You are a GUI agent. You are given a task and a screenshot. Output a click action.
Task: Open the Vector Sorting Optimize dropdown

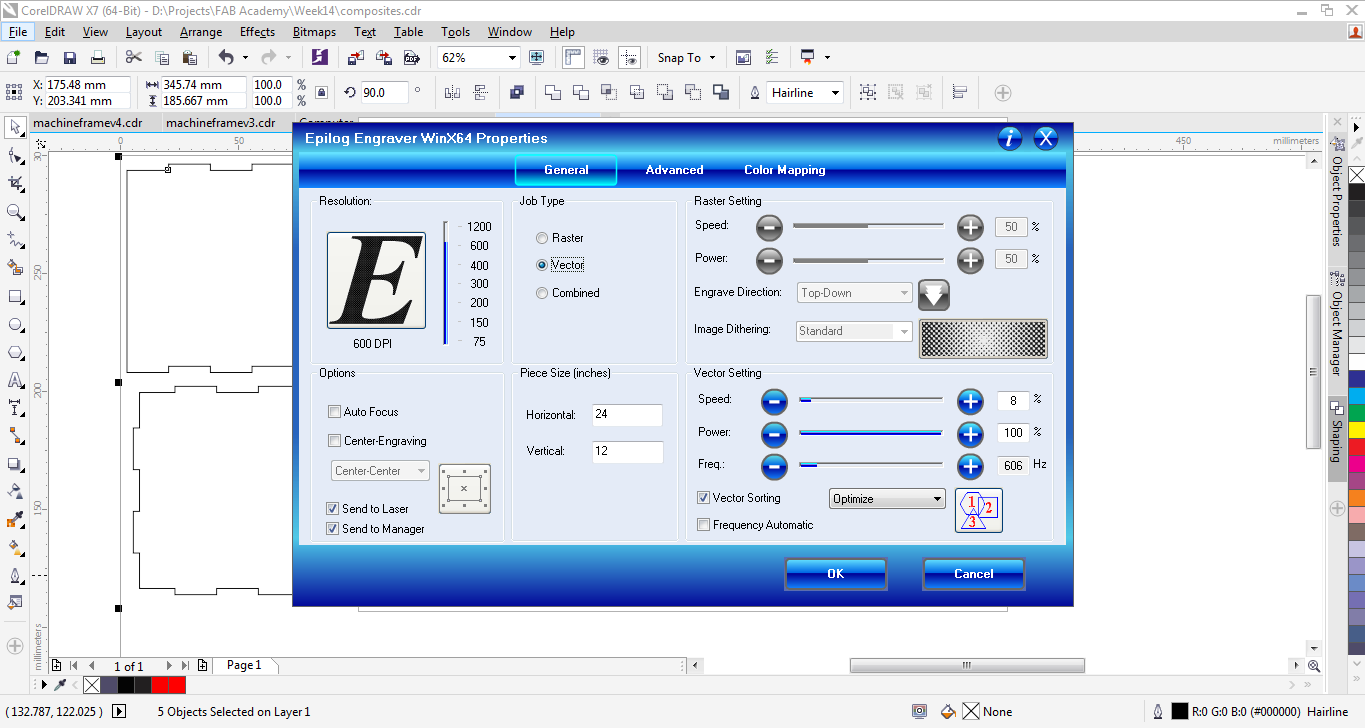887,499
